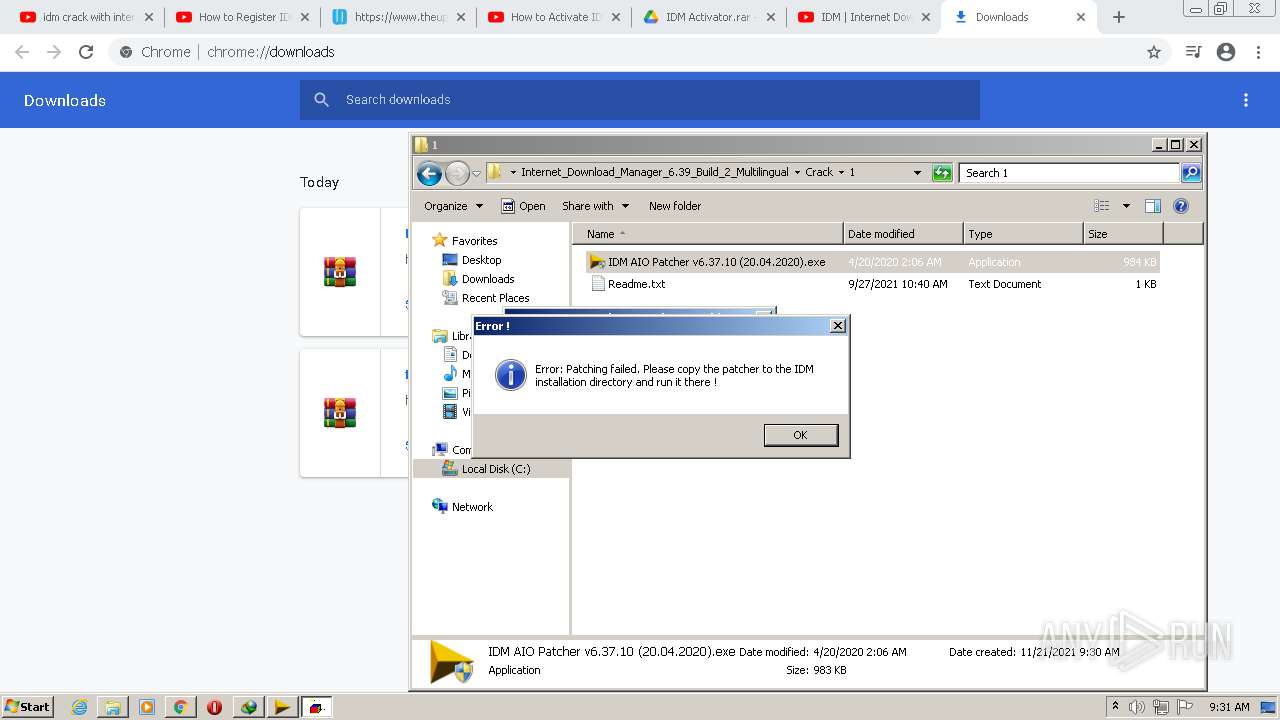The width and height of the screenshot is (1280, 720).
Task: Close the Error dialog with X
Action: pyautogui.click(x=838, y=326)
